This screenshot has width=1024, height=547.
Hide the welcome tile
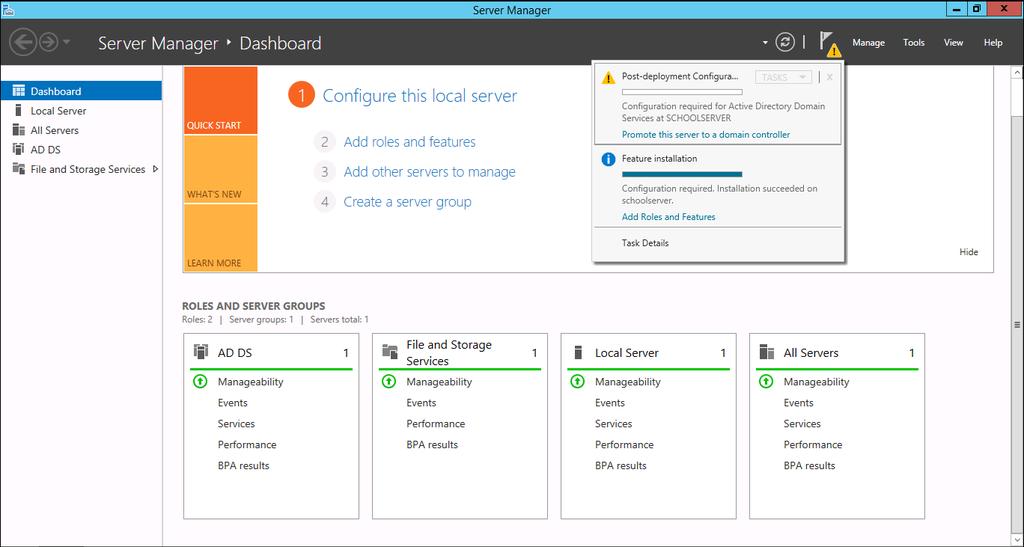[968, 252]
